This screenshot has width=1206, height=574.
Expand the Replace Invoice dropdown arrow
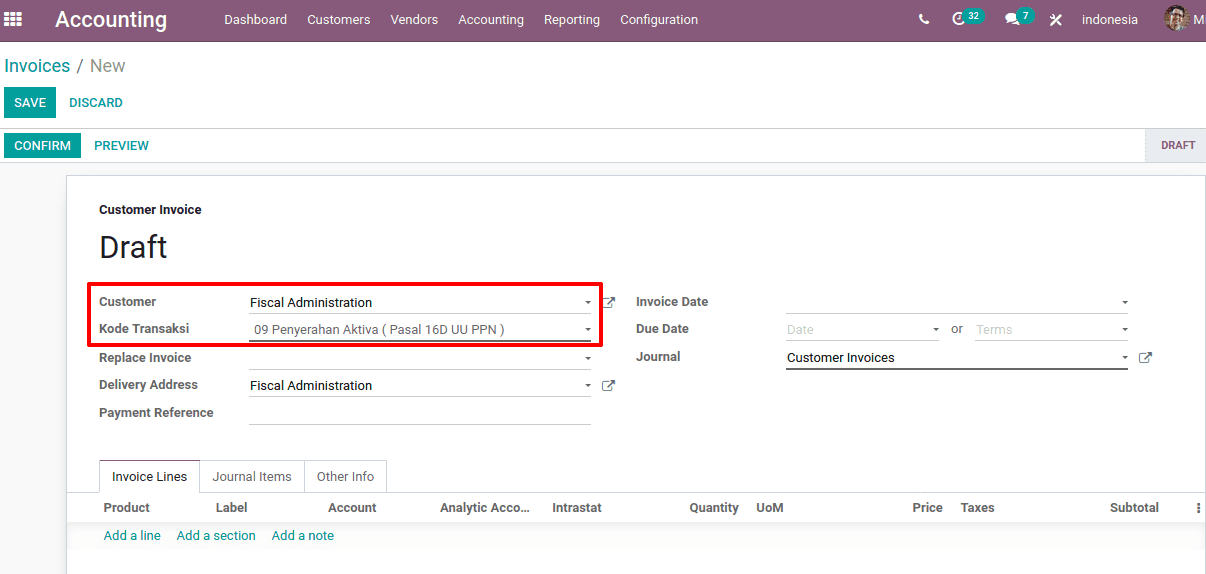pyautogui.click(x=588, y=358)
